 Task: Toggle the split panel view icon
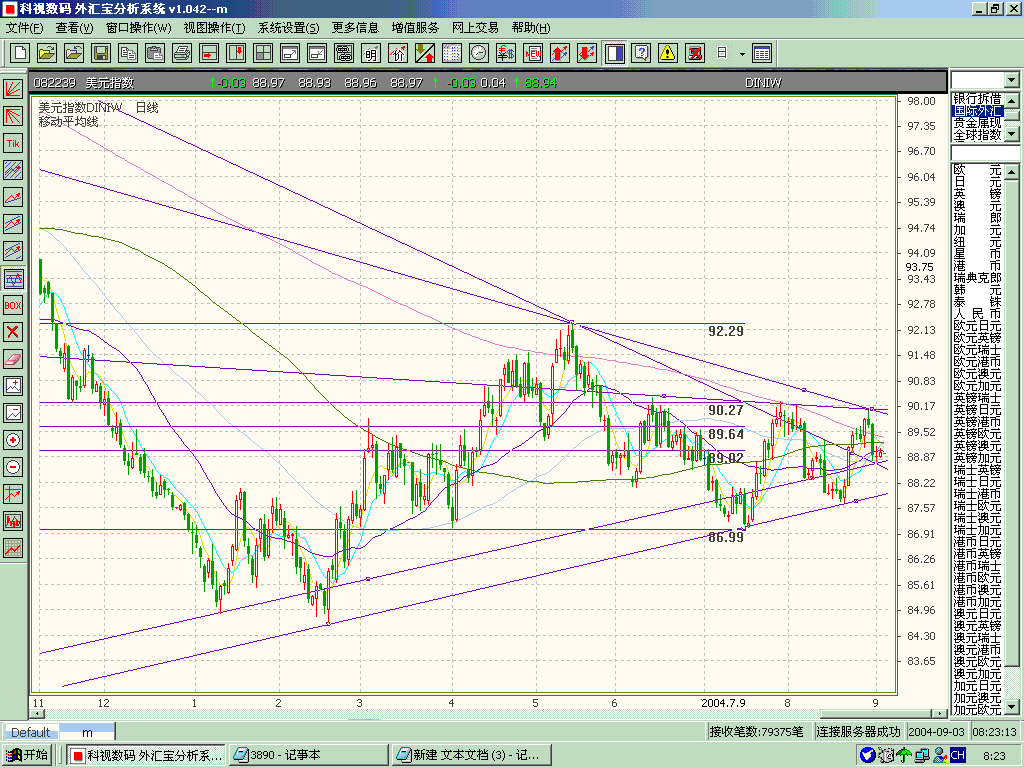tap(615, 54)
